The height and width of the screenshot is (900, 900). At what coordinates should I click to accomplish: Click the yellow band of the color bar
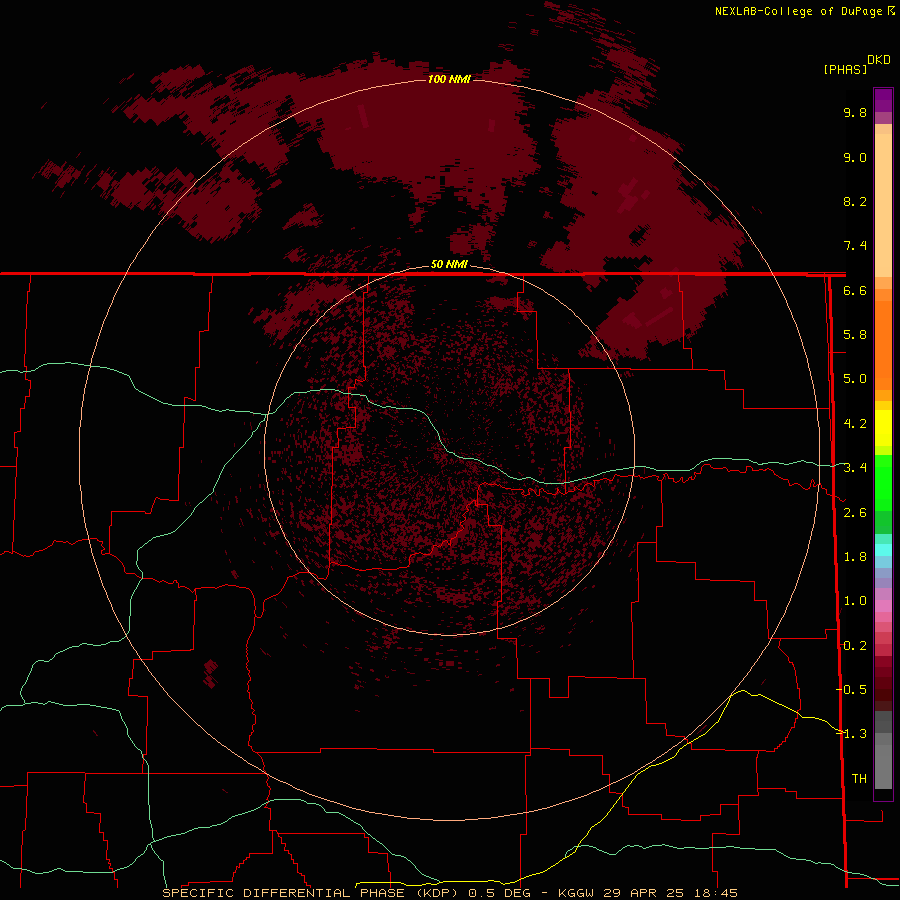pos(883,428)
